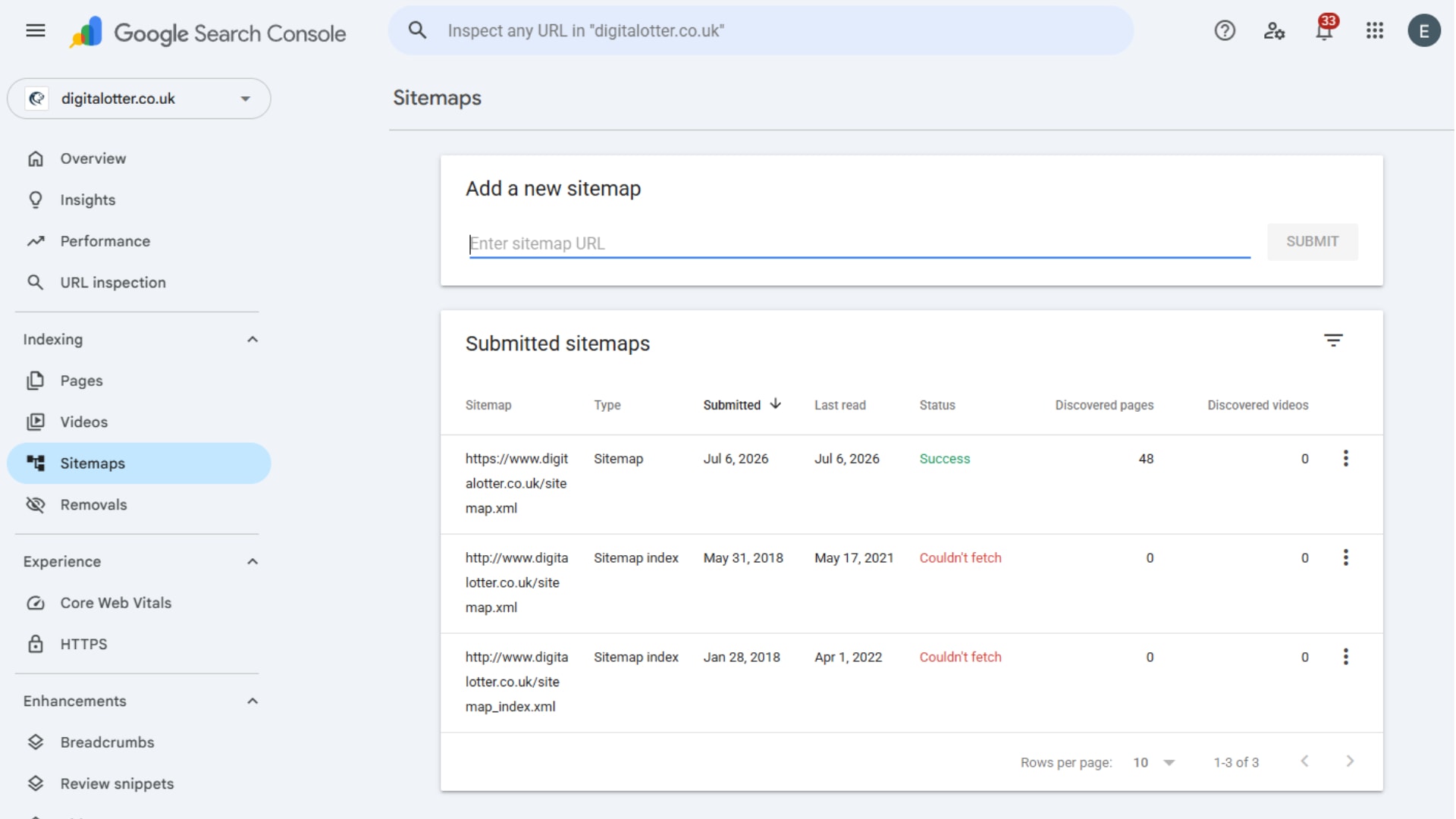Open user and permissions settings icon
This screenshot has height=819, width=1456.
pos(1274,31)
